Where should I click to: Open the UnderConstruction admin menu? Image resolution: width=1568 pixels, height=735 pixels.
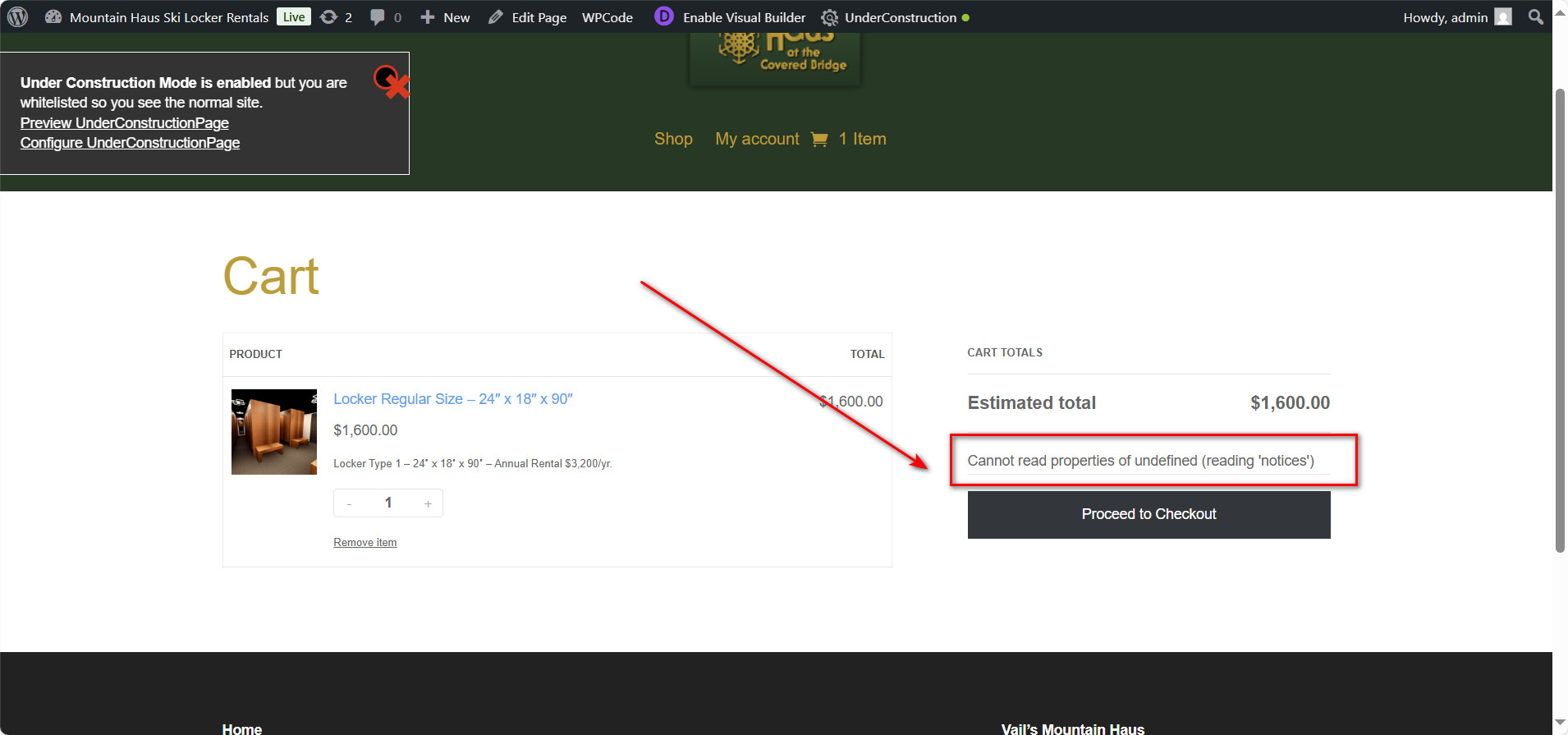coord(901,17)
